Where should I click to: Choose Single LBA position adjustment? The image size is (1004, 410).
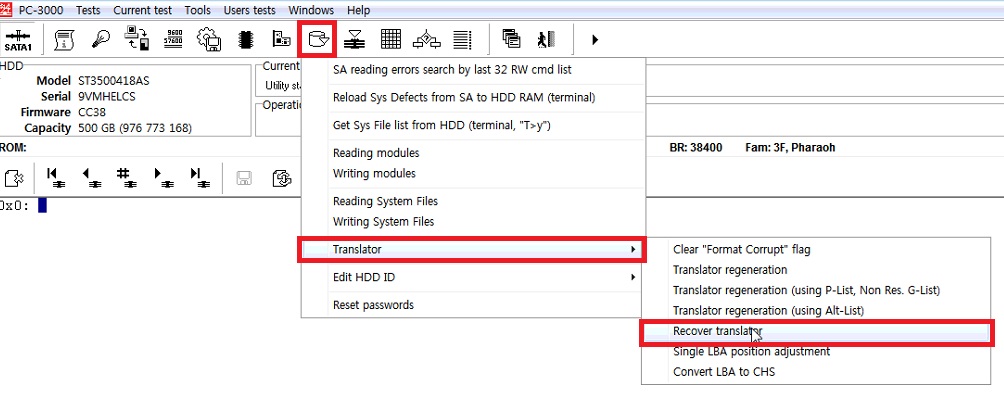[x=816, y=351]
